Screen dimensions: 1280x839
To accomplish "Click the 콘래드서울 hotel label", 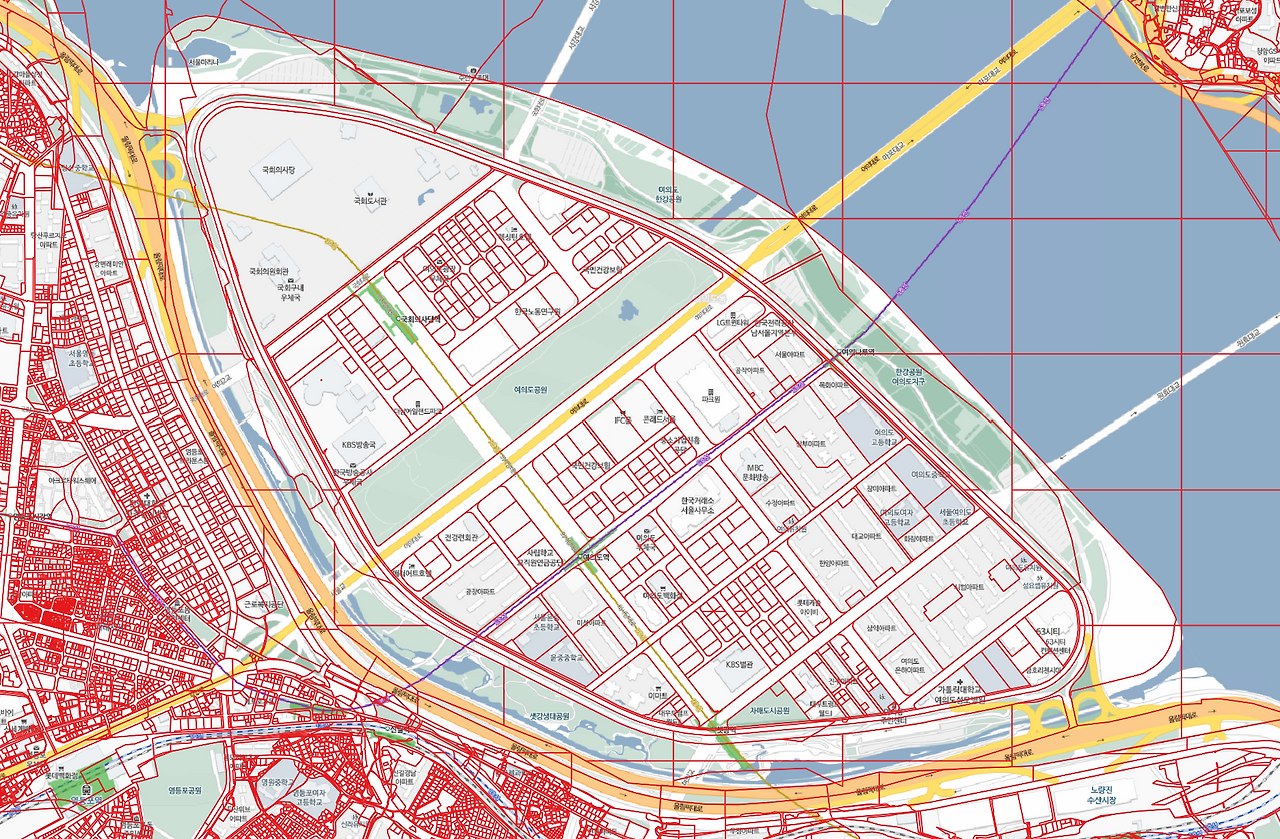I will (x=659, y=419).
